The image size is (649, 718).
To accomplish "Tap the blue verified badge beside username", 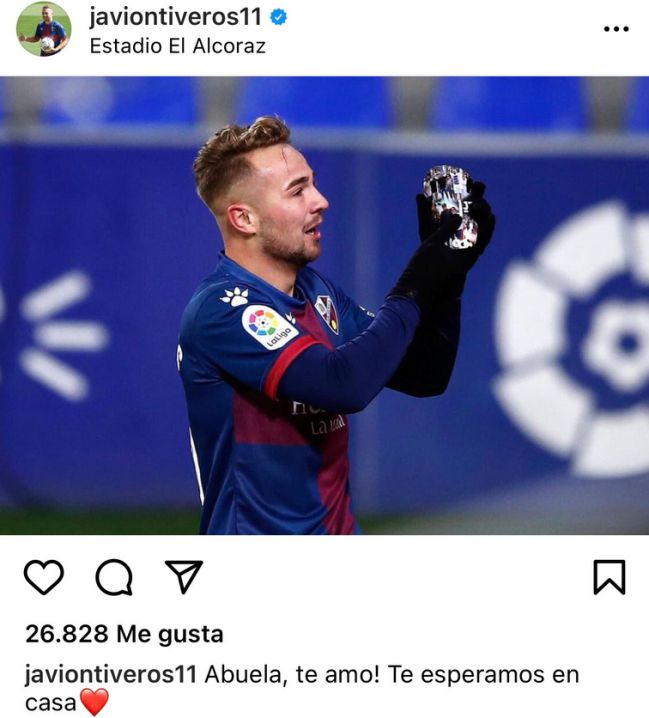I will [278, 17].
